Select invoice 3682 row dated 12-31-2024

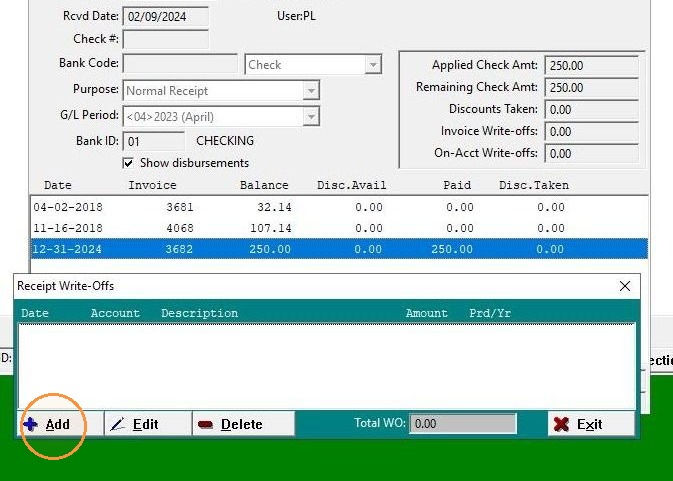(x=339, y=249)
